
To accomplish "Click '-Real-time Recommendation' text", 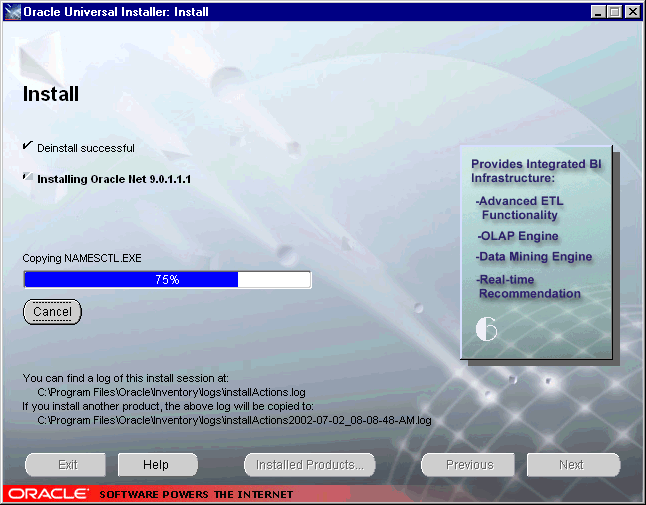I will click(x=529, y=287).
